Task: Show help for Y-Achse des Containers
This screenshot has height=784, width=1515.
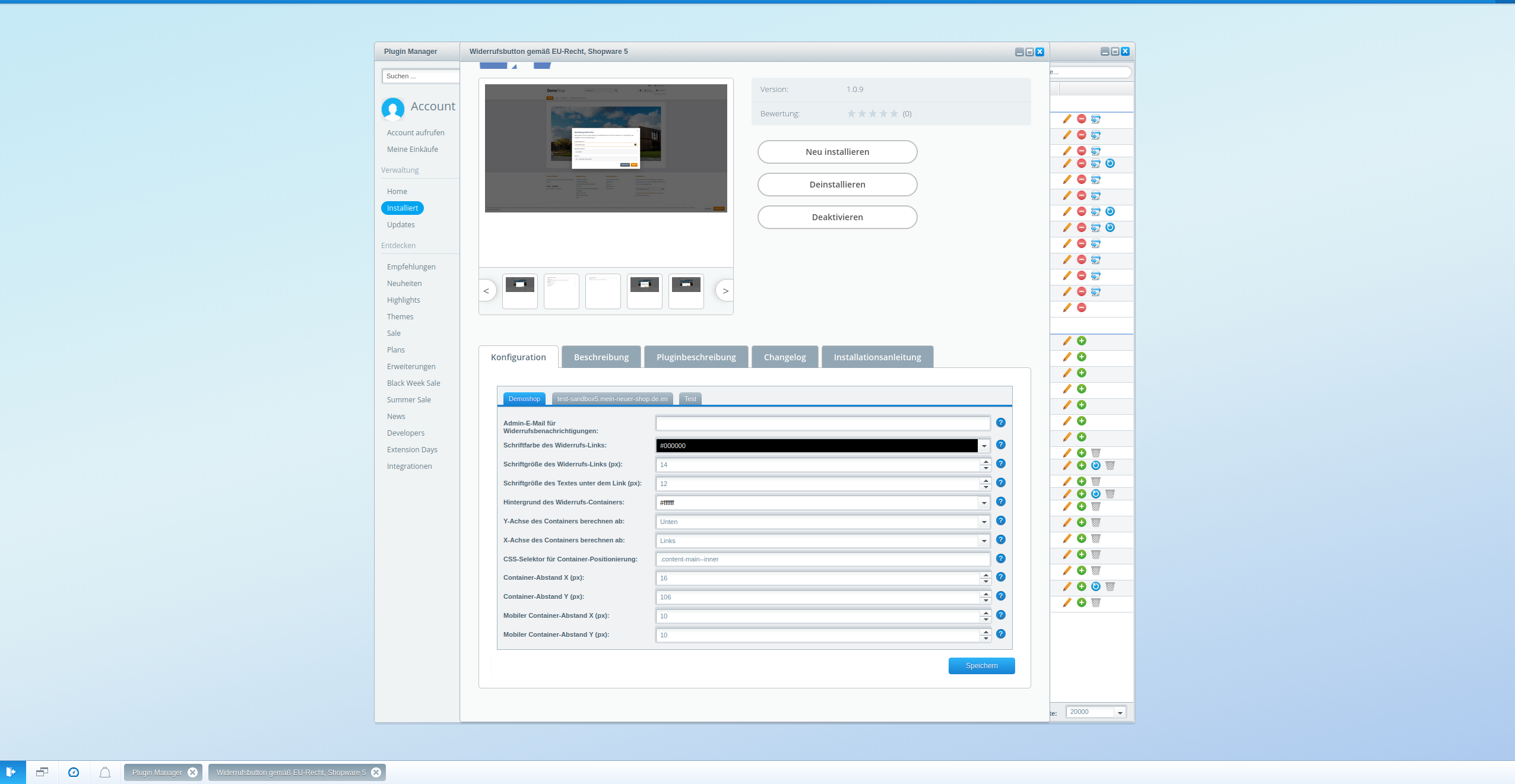Action: tap(1001, 520)
